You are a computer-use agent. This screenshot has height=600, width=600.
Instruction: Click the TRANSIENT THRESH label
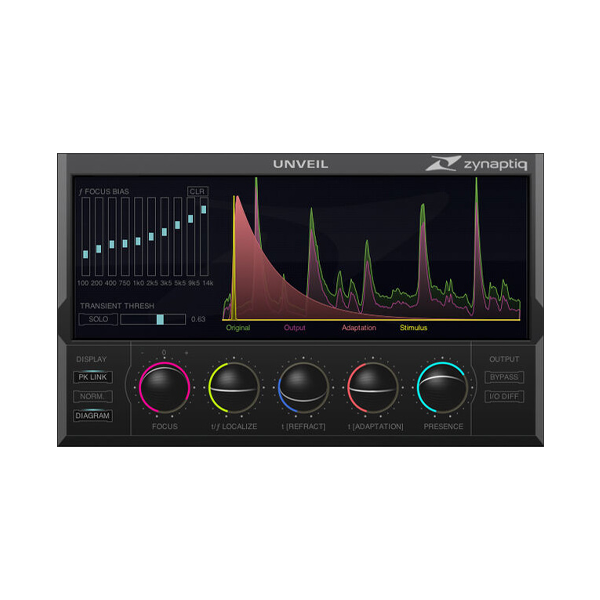[117, 306]
